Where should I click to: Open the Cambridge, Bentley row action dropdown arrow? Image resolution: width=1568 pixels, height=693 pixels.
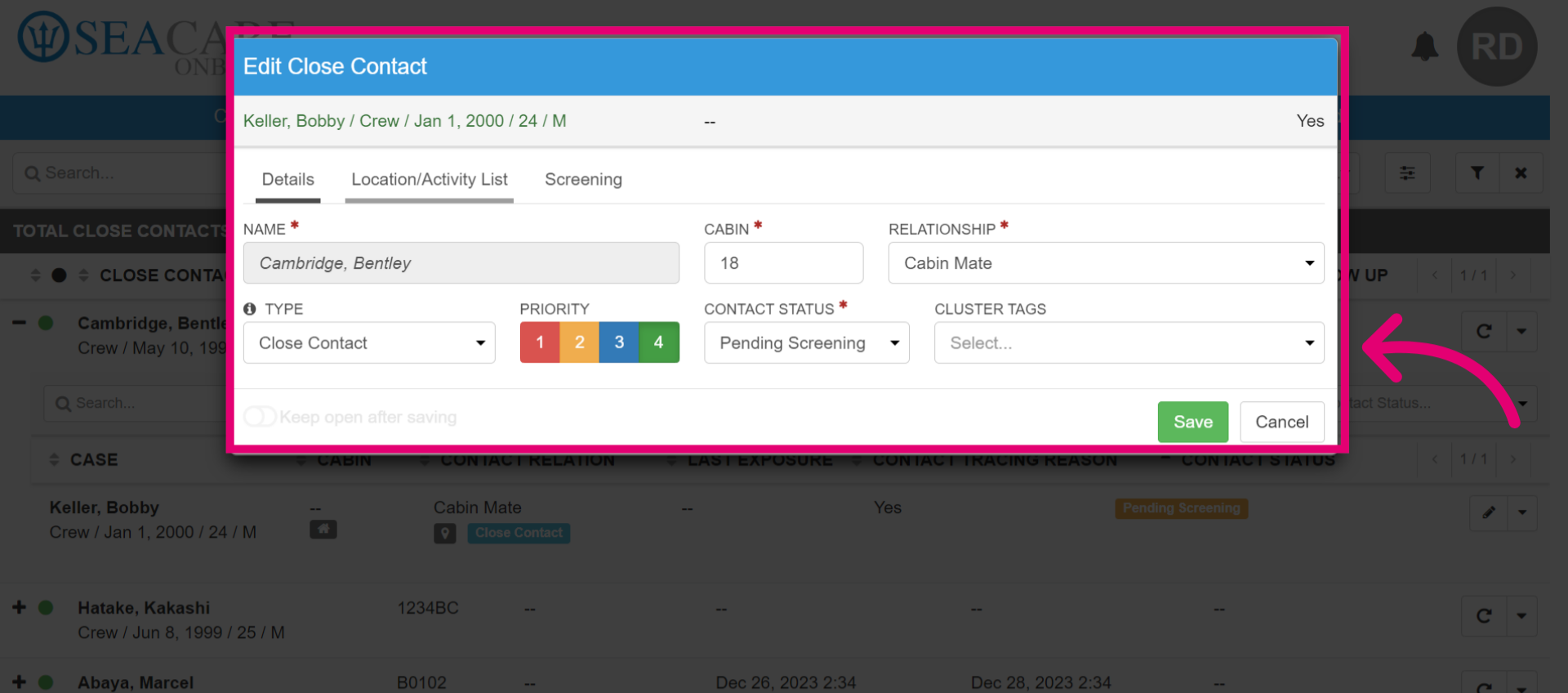(x=1521, y=332)
